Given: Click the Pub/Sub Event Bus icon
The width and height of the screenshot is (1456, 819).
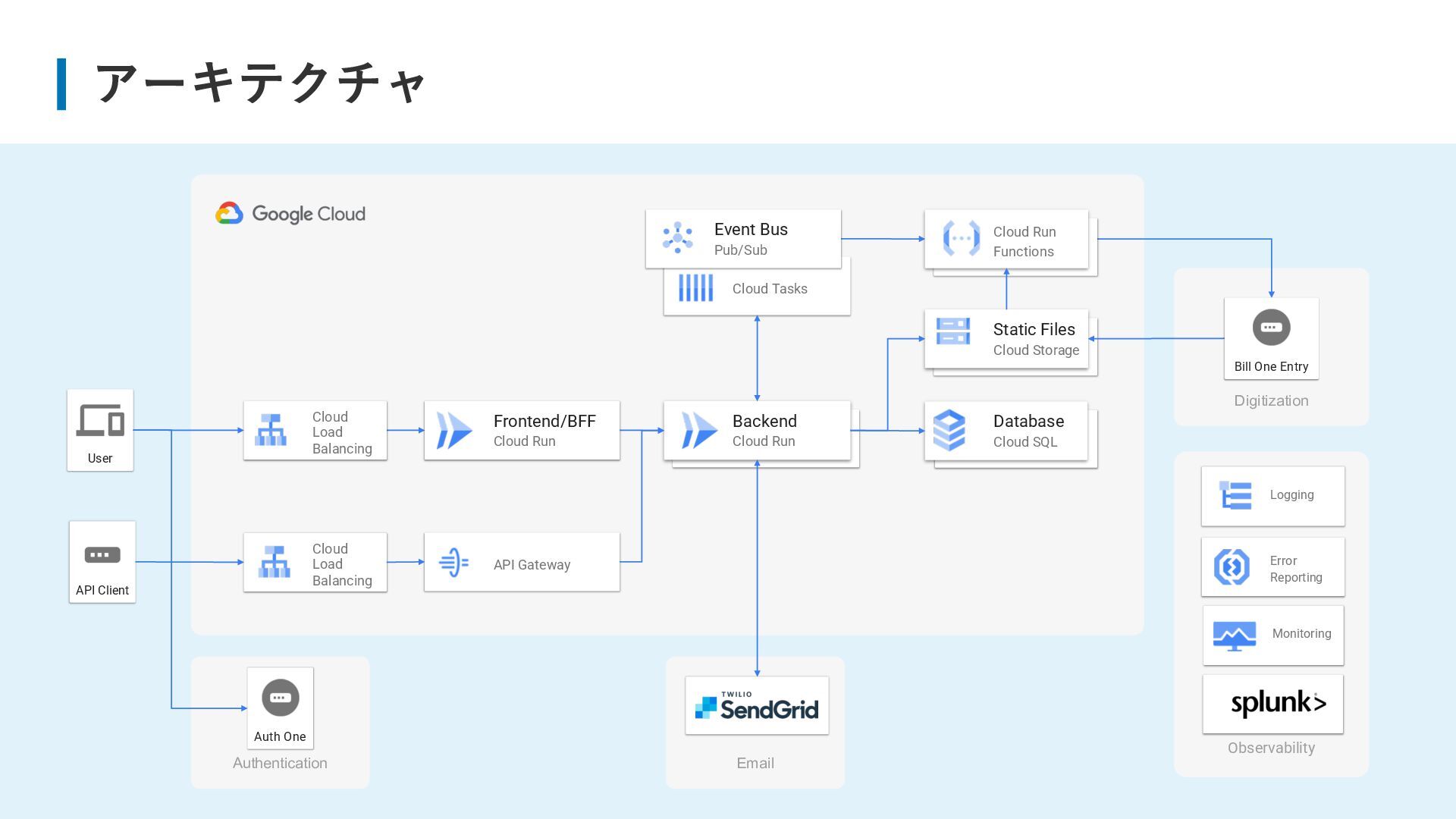Looking at the screenshot, I should coord(677,238).
